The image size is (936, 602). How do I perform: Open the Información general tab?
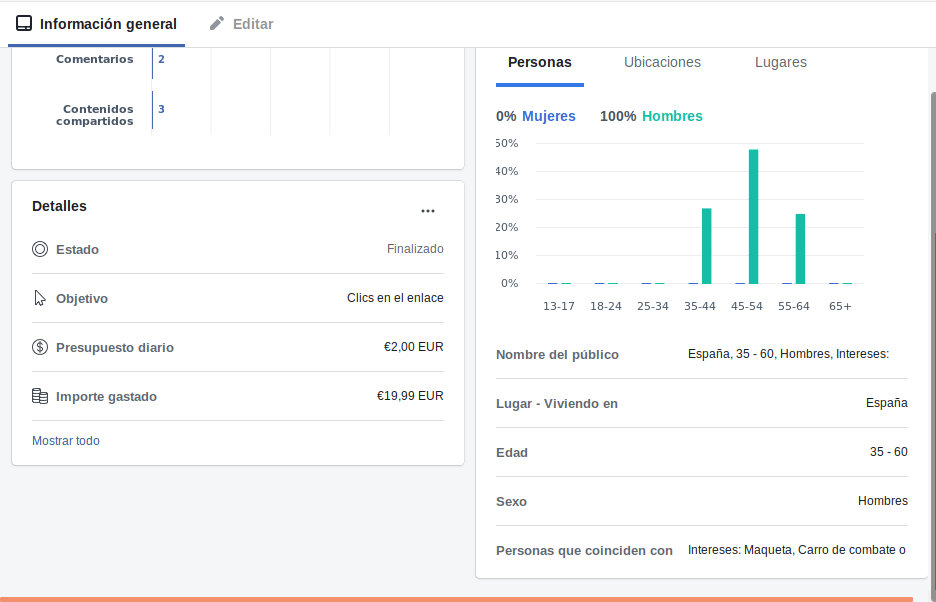tap(96, 24)
